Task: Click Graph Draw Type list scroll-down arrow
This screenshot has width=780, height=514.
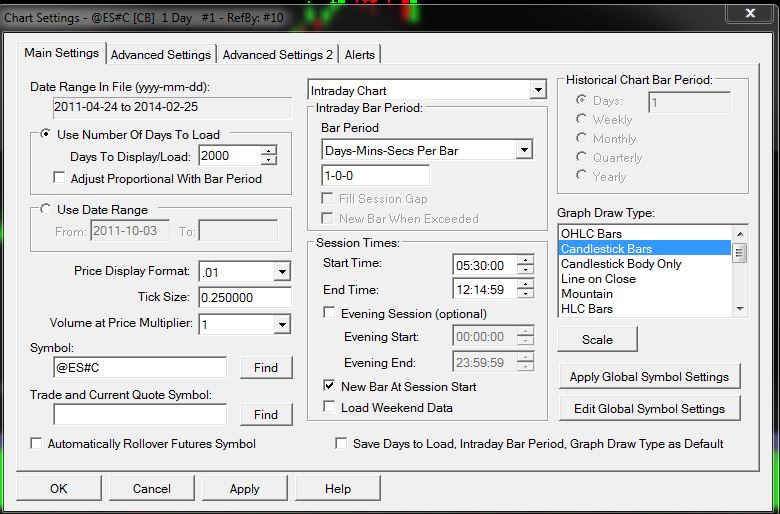Action: 740,309
